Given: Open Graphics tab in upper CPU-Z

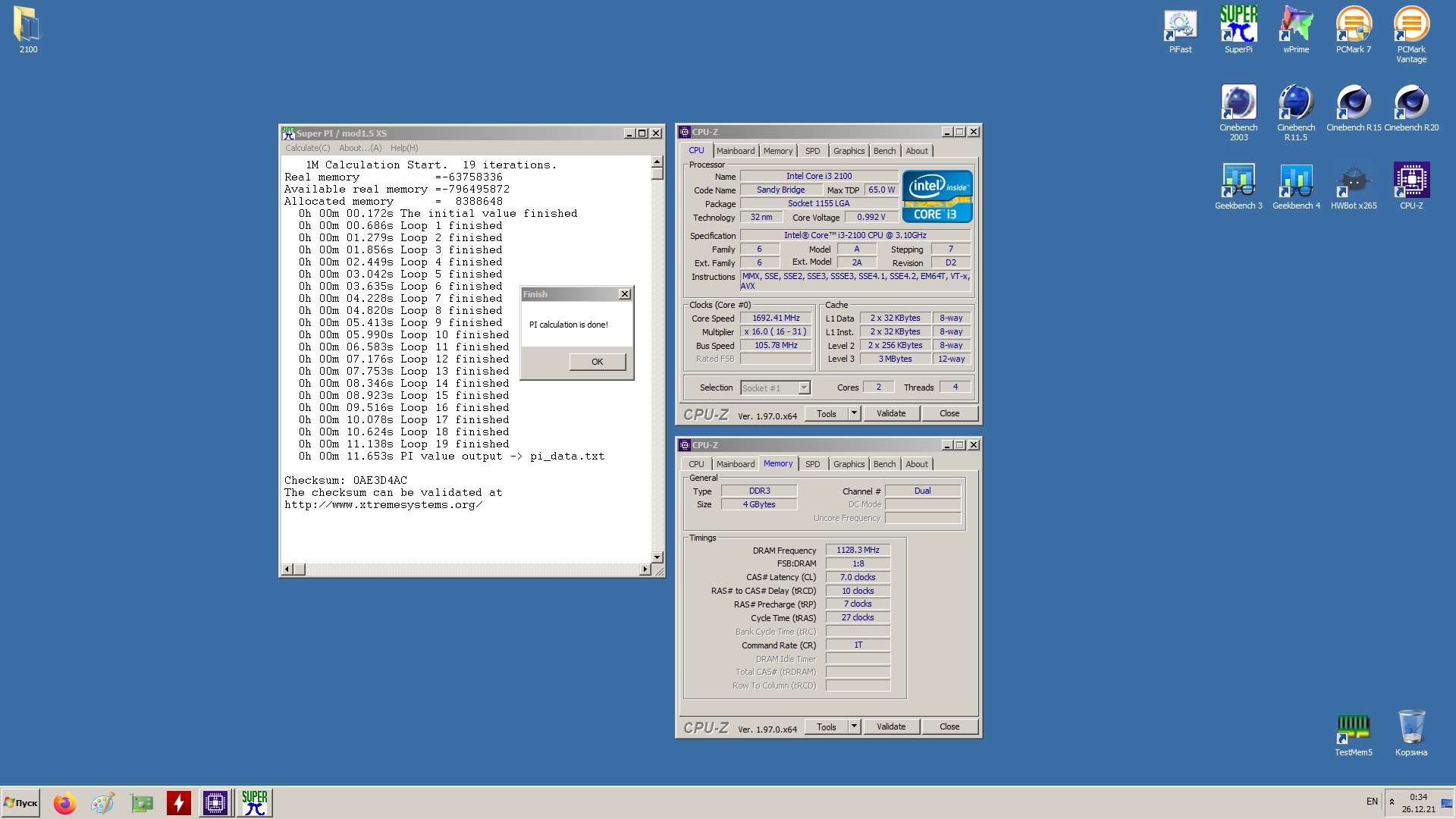Looking at the screenshot, I should click(849, 151).
